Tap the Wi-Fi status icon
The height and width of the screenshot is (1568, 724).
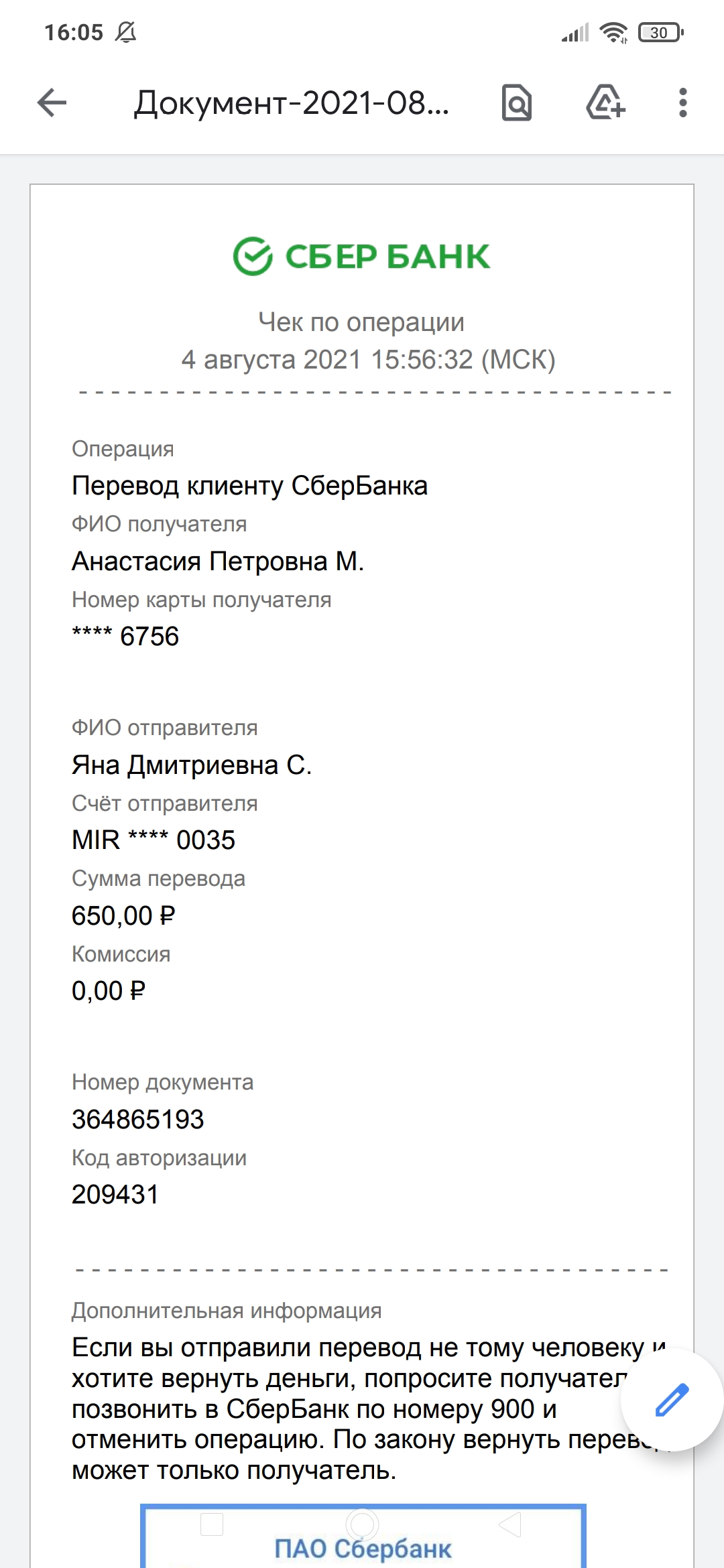click(x=613, y=32)
